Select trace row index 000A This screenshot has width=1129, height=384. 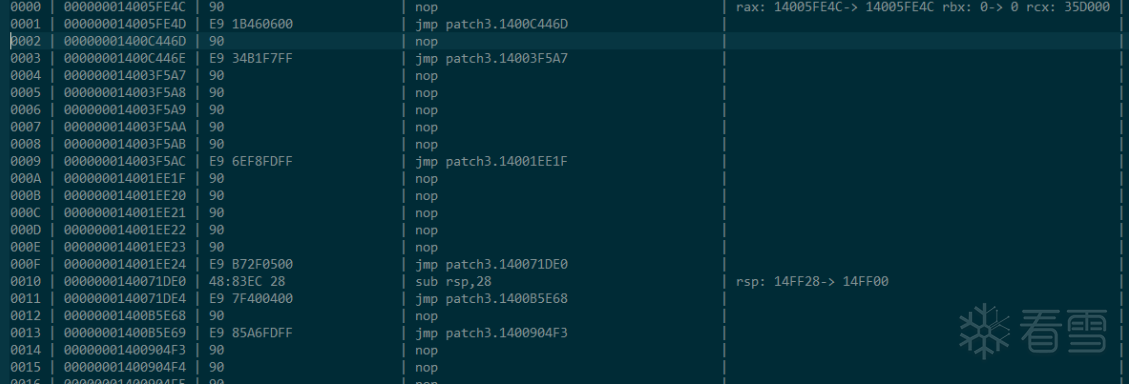tap(24, 179)
